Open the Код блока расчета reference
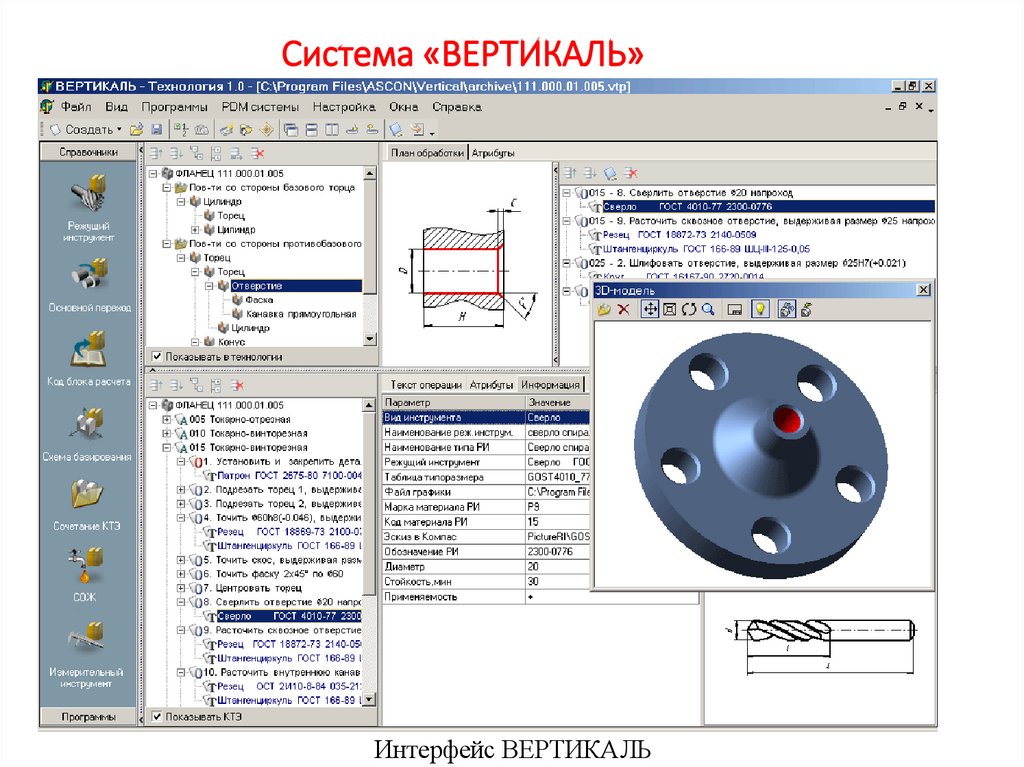This screenshot has width=1024, height=767. [x=88, y=359]
